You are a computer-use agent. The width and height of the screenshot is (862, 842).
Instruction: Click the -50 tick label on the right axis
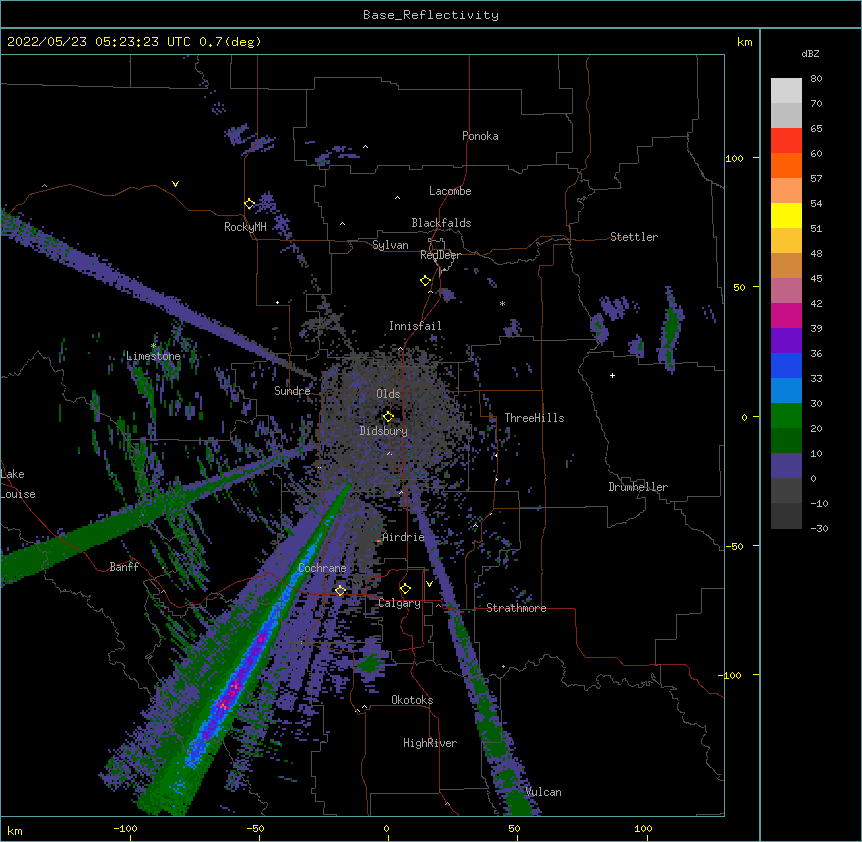[x=734, y=546]
